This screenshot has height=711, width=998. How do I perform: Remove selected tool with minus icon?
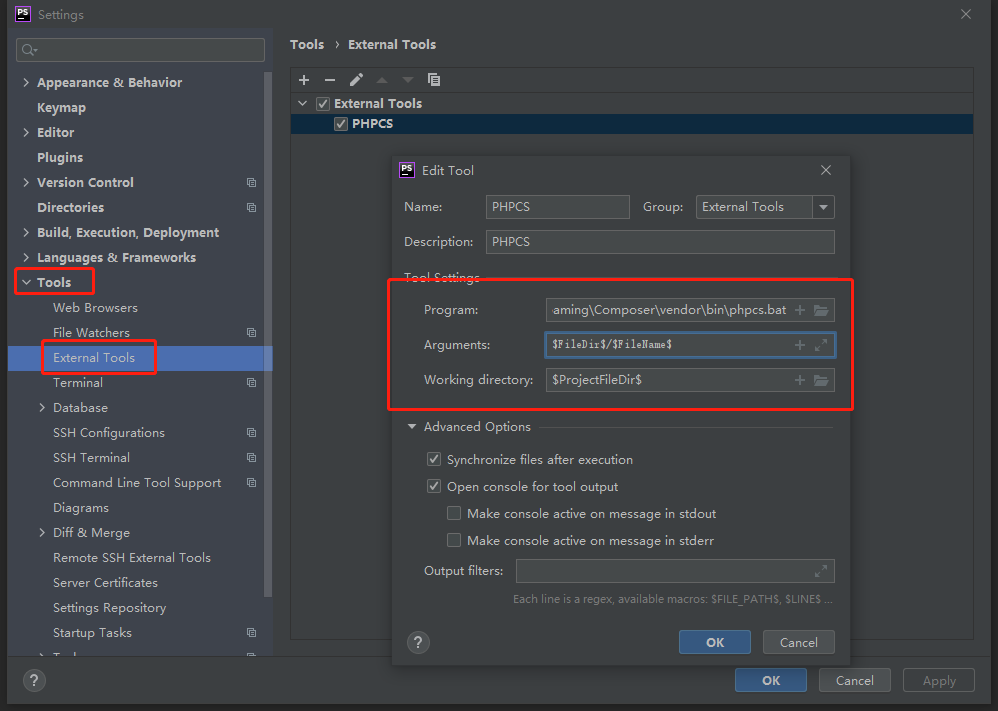pyautogui.click(x=330, y=80)
